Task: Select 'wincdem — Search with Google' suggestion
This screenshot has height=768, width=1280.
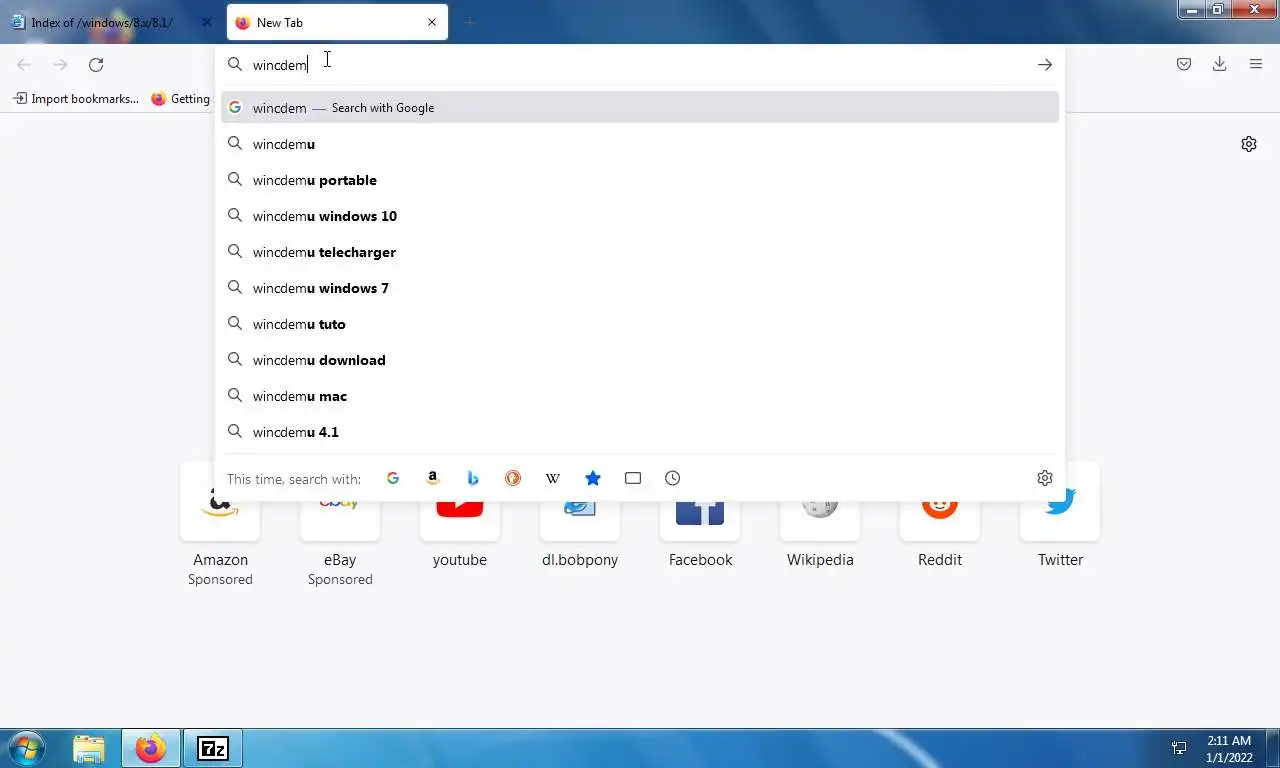Action: [640, 107]
